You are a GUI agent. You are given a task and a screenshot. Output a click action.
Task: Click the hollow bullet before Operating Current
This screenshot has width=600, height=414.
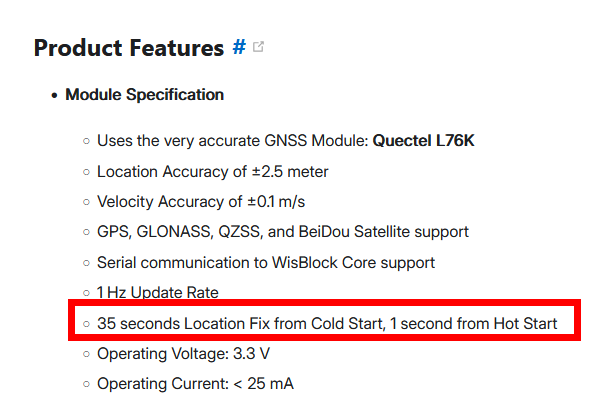click(x=87, y=384)
